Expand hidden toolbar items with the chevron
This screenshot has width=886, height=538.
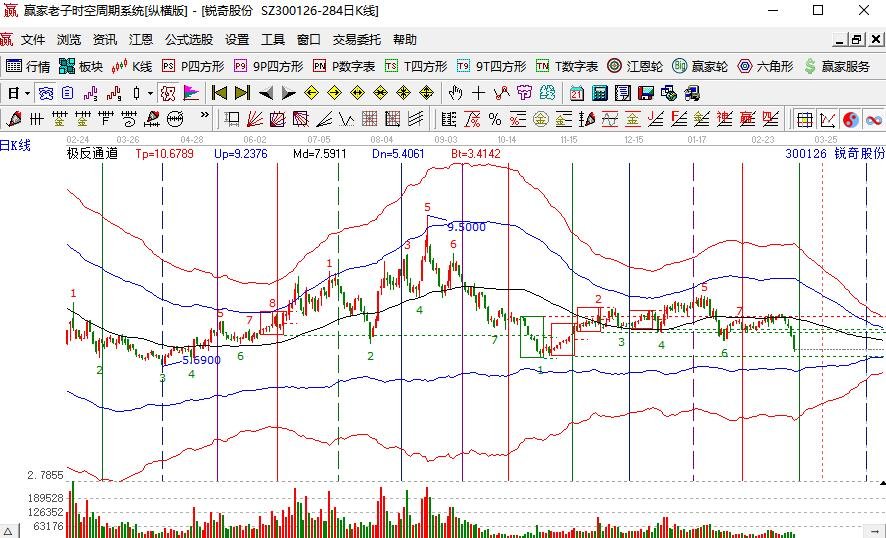205,115
